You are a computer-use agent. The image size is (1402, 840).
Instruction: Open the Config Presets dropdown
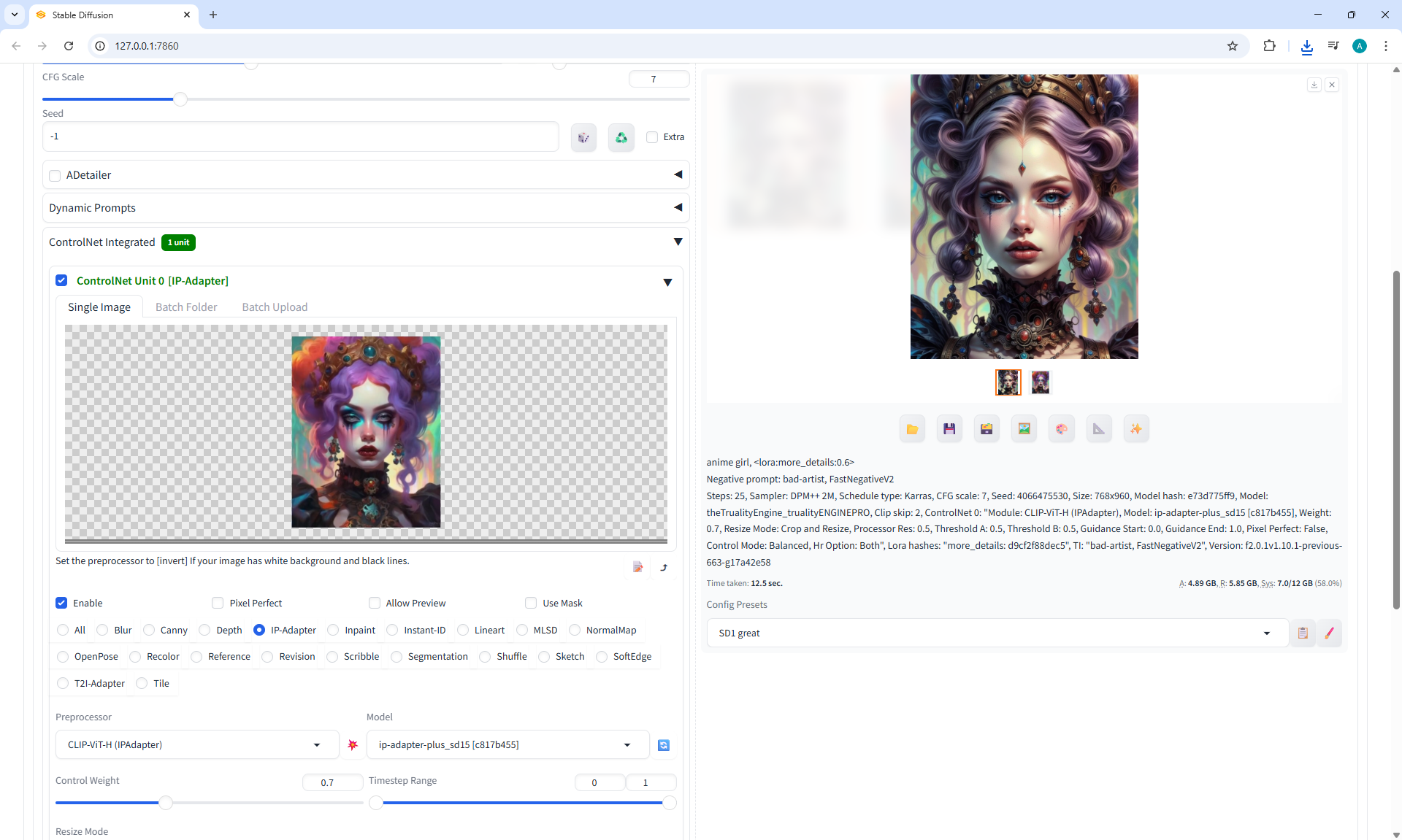[996, 633]
